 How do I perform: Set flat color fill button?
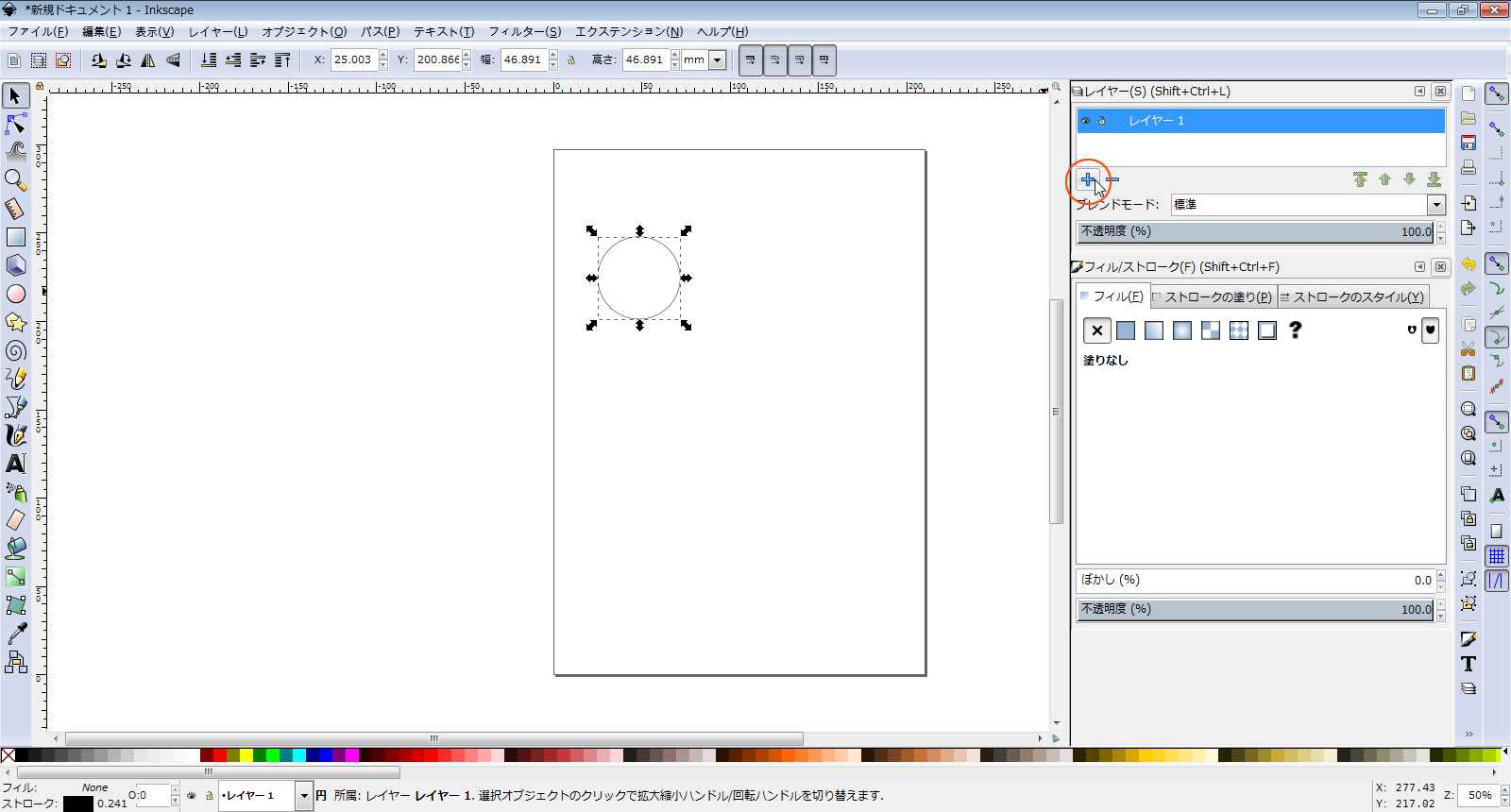(x=1126, y=330)
